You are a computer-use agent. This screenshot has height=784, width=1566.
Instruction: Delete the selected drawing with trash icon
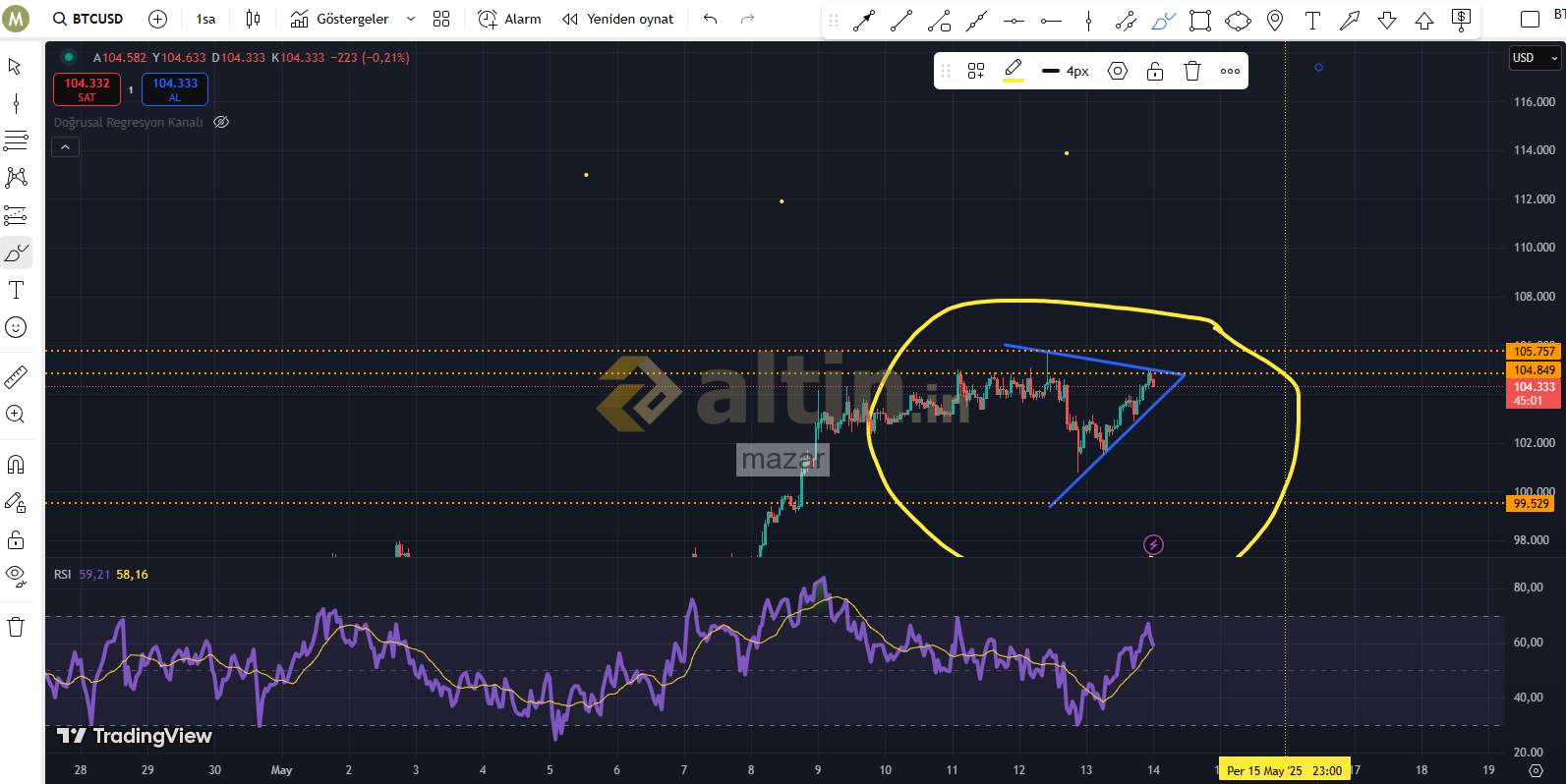1192,71
